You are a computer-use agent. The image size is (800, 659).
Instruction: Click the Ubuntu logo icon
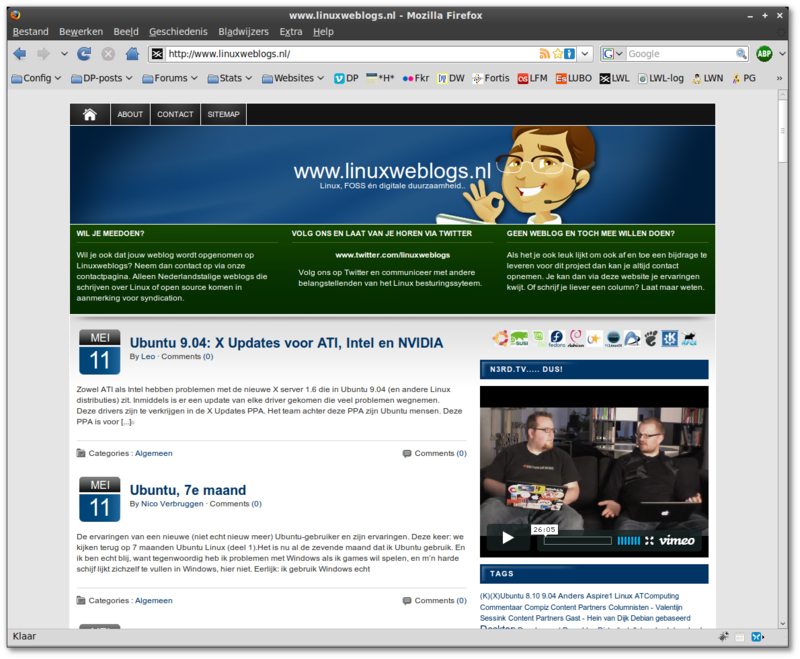[501, 338]
